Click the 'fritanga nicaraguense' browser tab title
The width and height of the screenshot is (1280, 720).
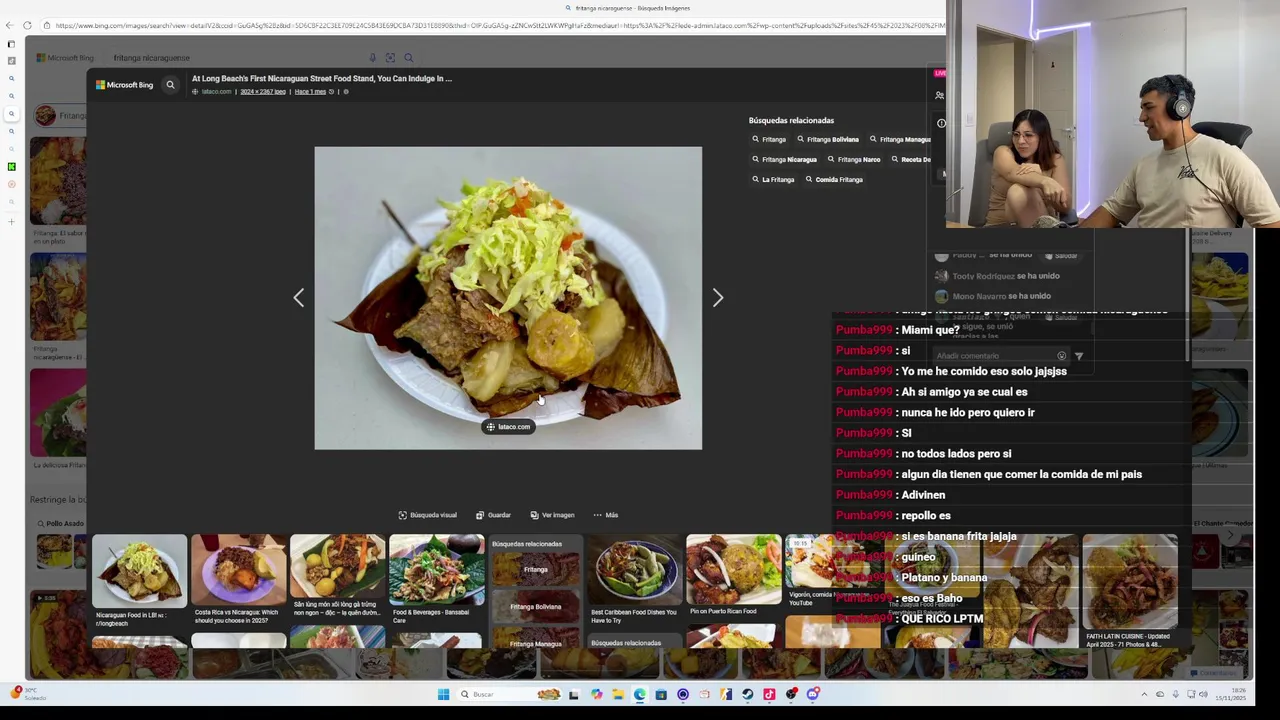(x=632, y=8)
